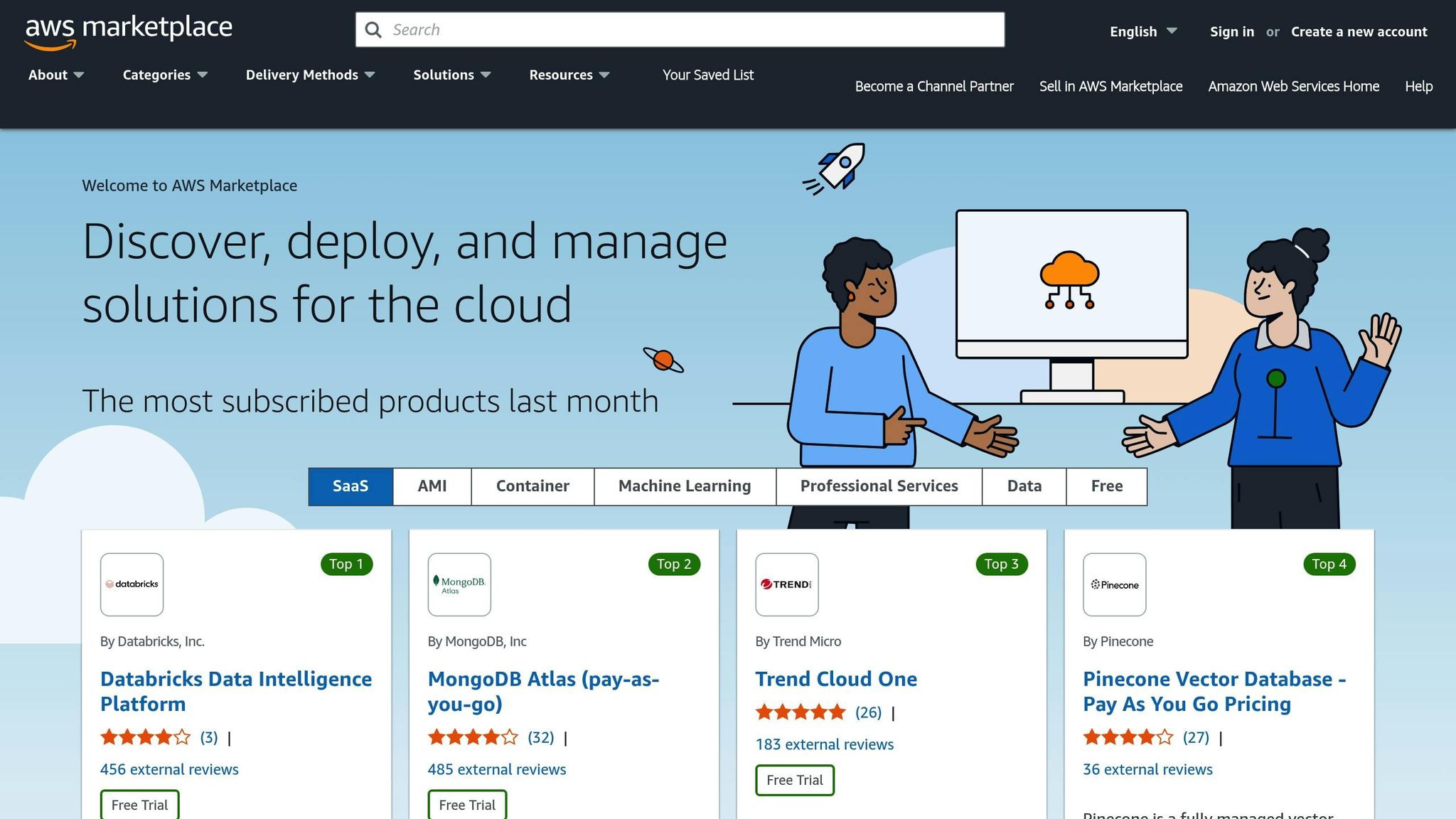Switch to the Container tab
The width and height of the screenshot is (1456, 819).
point(532,486)
